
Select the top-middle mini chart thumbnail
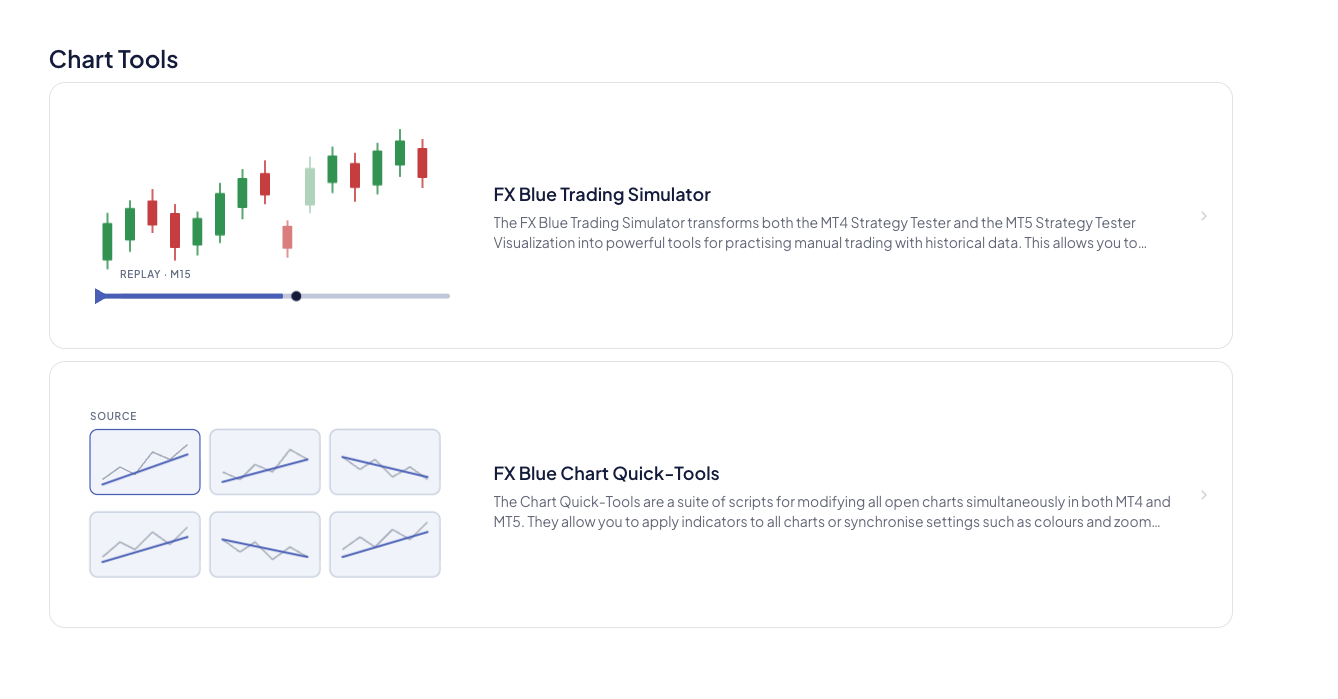coord(265,462)
